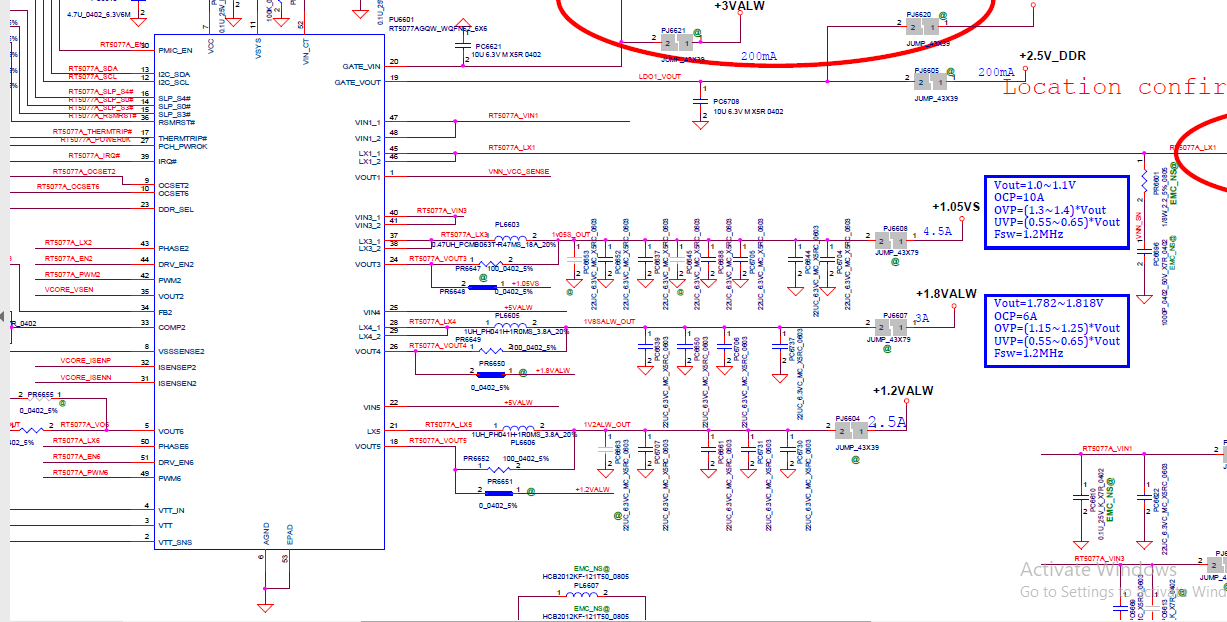Click the VCORE_ISENP net name

pyautogui.click(x=86, y=360)
